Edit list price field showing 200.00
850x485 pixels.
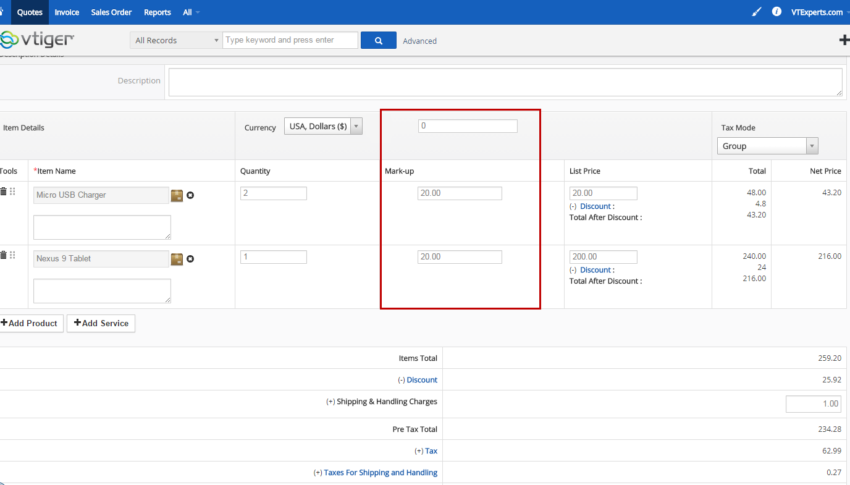coord(603,256)
